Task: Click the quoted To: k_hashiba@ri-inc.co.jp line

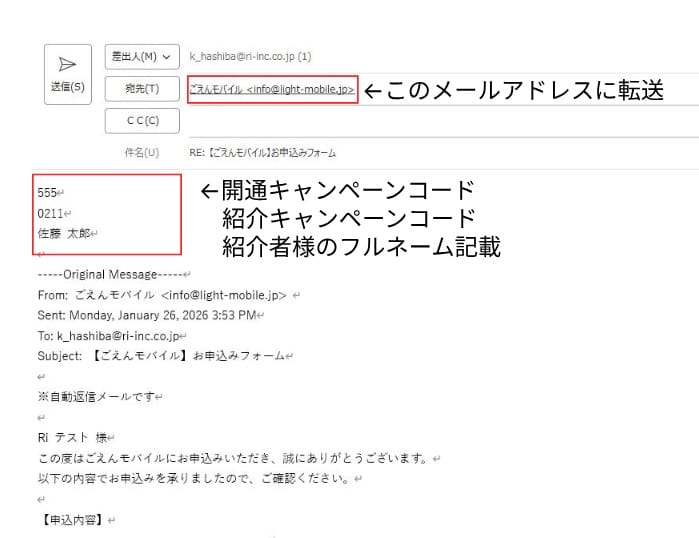Action: coord(110,336)
